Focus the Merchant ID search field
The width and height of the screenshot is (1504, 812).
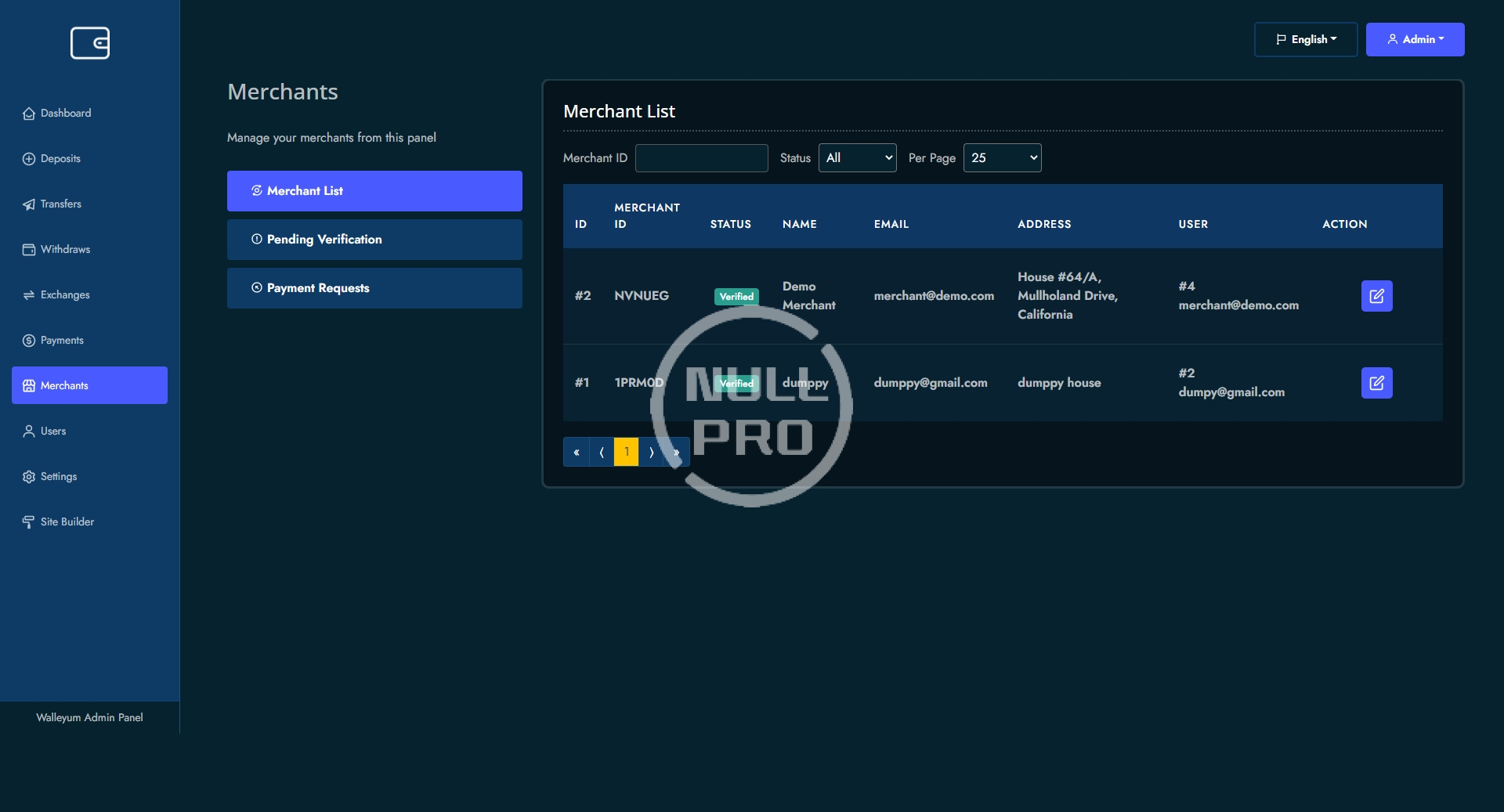click(701, 158)
